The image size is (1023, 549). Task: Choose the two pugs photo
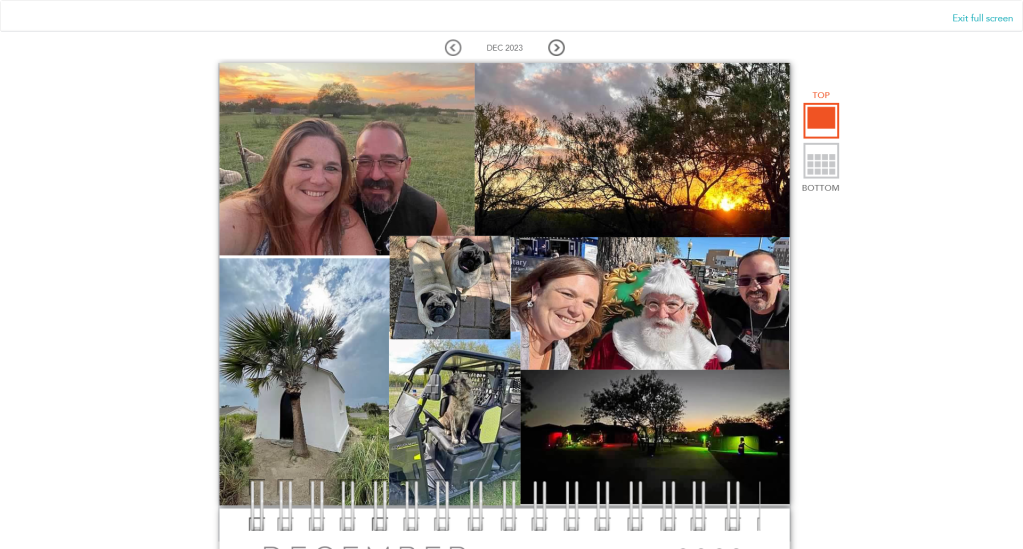(x=449, y=287)
